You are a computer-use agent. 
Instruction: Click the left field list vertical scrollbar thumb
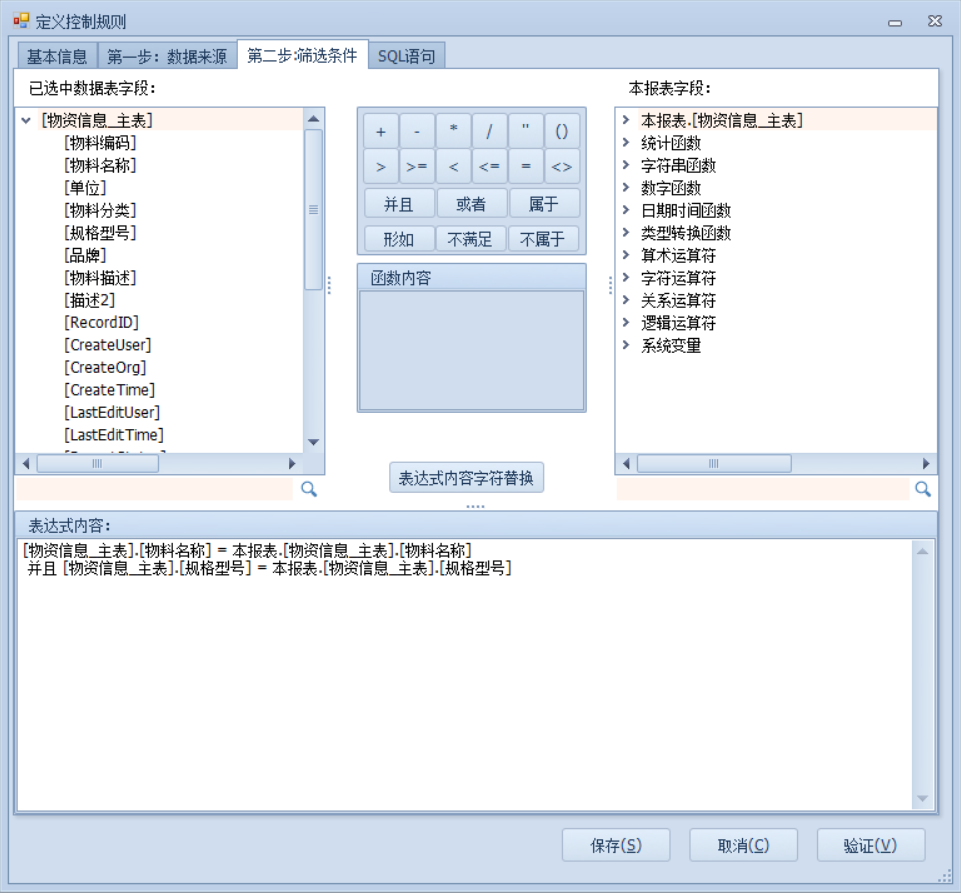(313, 210)
